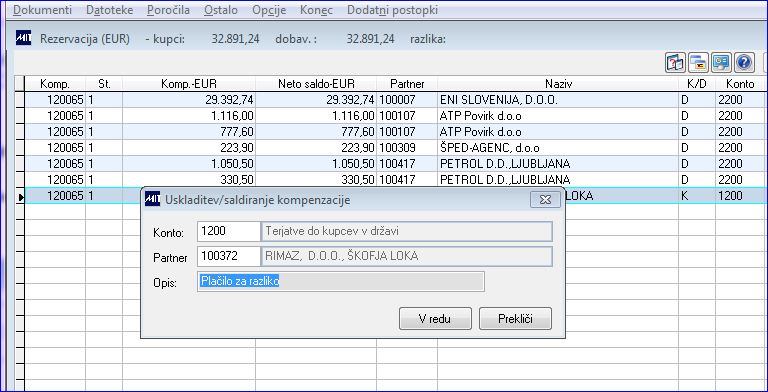Click the Partner column header
Image resolution: width=768 pixels, height=392 pixels.
pyautogui.click(x=407, y=84)
